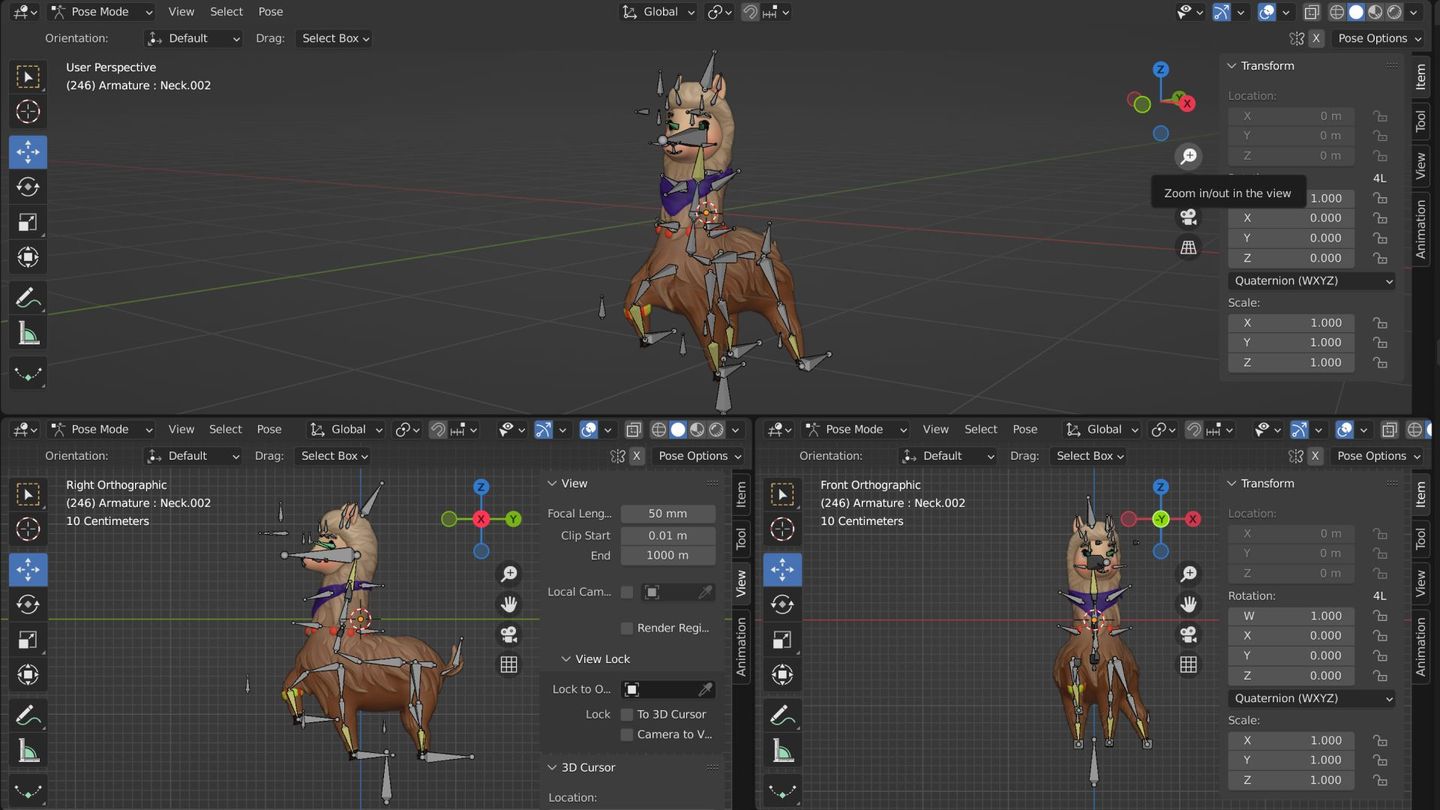This screenshot has width=1440, height=810.
Task: Open Pose Mode dropdown in top viewport header
Action: click(x=101, y=12)
